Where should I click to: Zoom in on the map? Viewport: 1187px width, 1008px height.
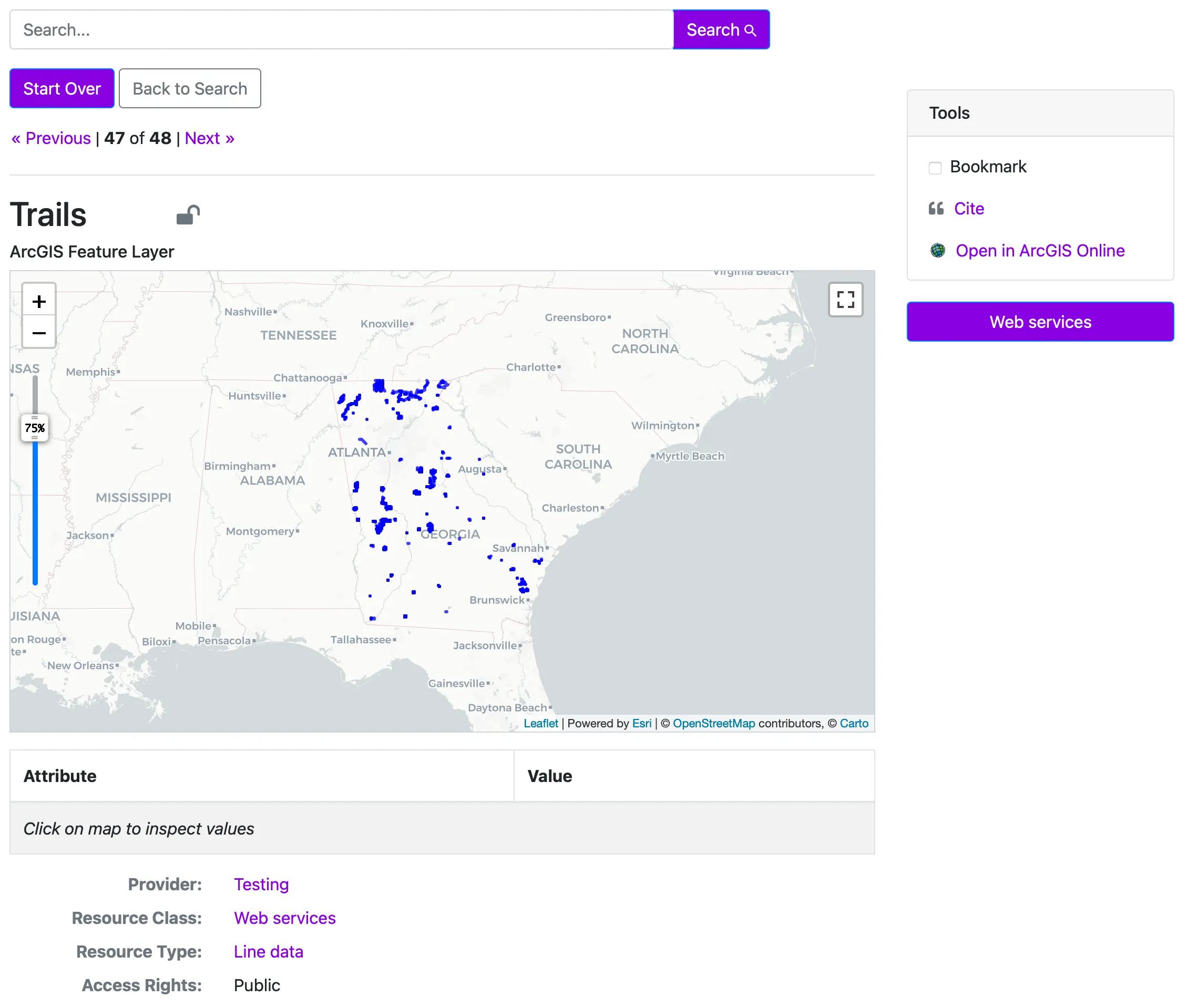(39, 301)
